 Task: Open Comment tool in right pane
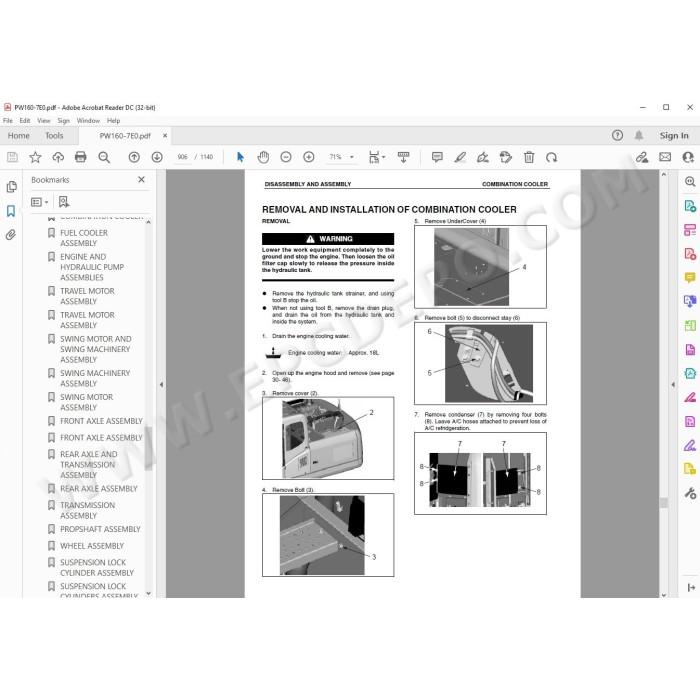click(x=690, y=278)
